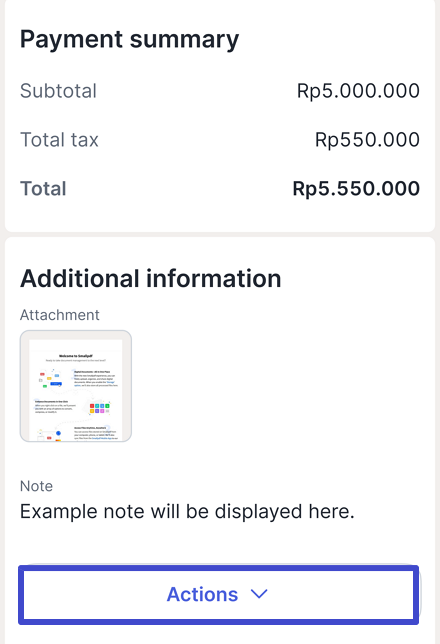This screenshot has height=644, width=440.
Task: Open the attachment PDF thumbnail preview
Action: (x=76, y=386)
